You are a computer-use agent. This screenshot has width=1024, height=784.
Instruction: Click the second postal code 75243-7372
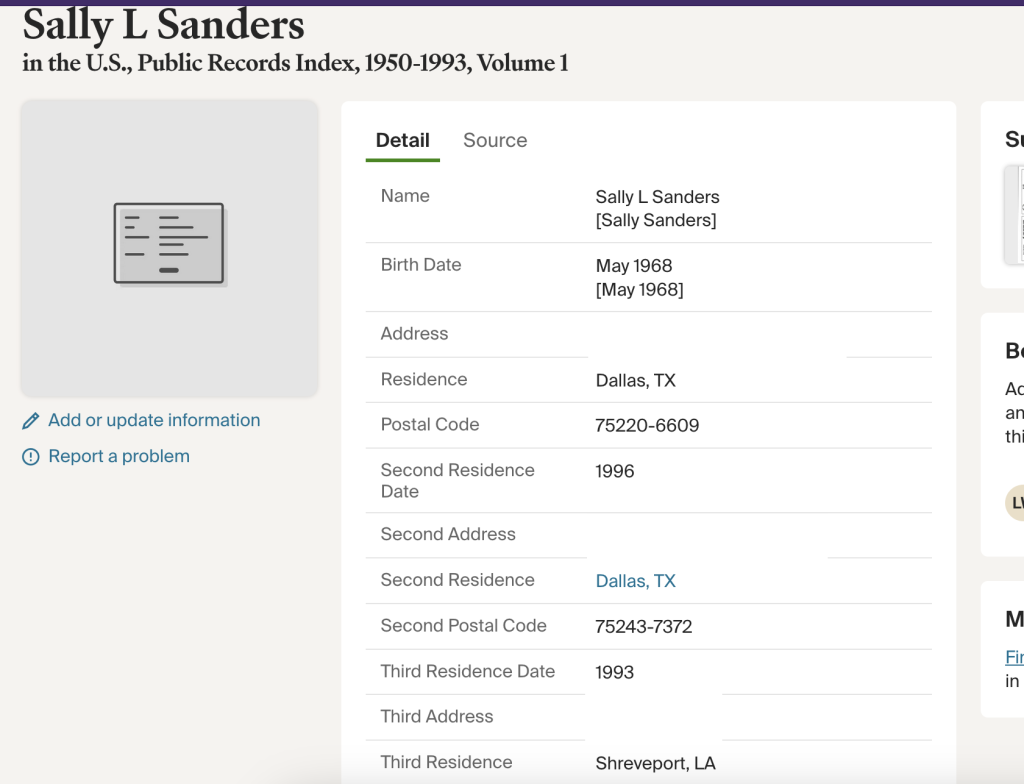pyautogui.click(x=644, y=627)
